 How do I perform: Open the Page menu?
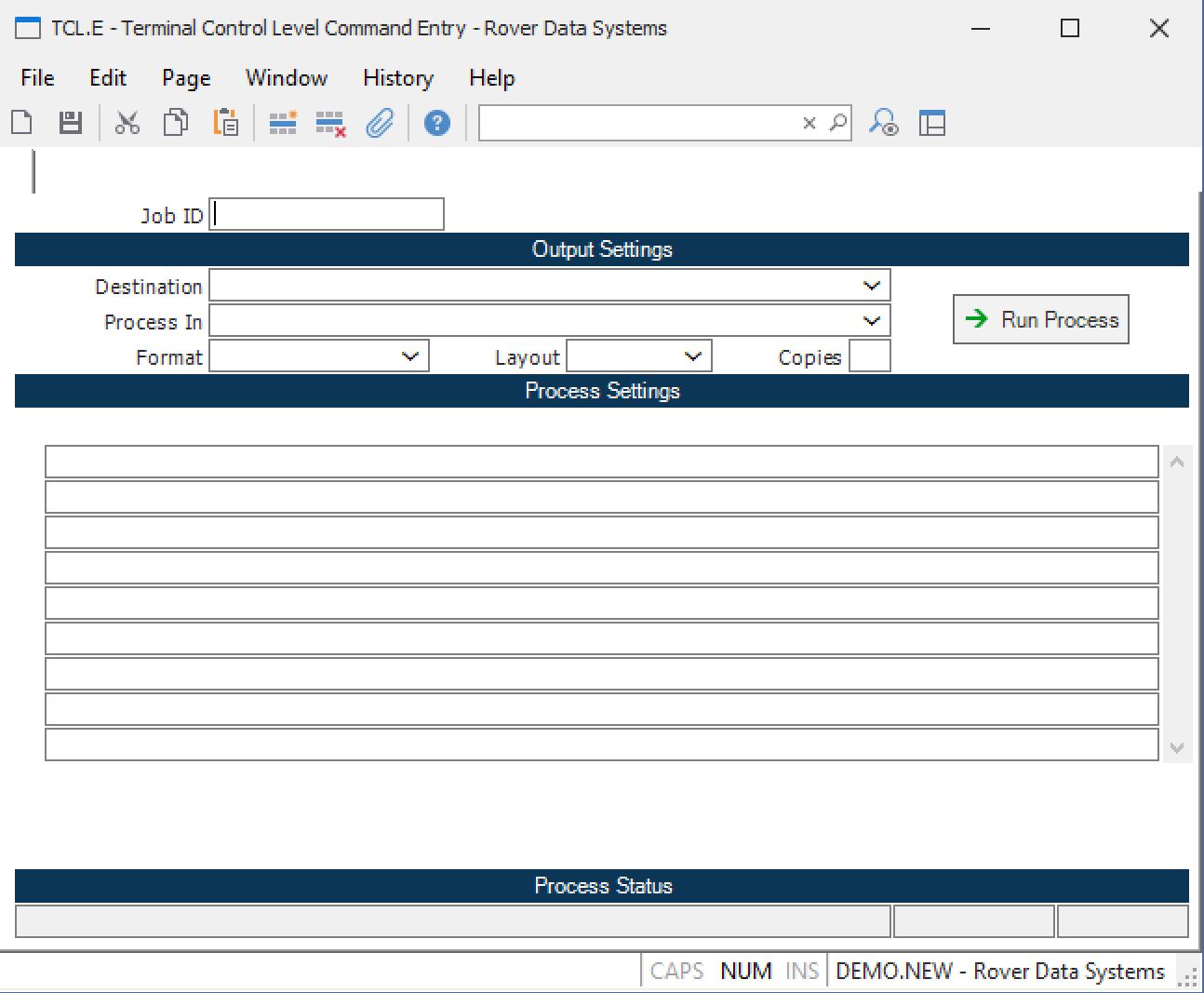click(186, 78)
